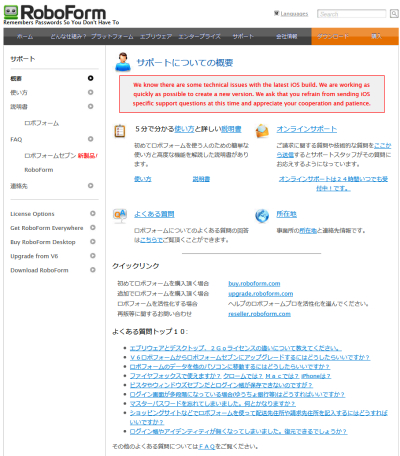
Task: Click the circle icon on the 連絡先 sidebar row
Action: point(91,186)
